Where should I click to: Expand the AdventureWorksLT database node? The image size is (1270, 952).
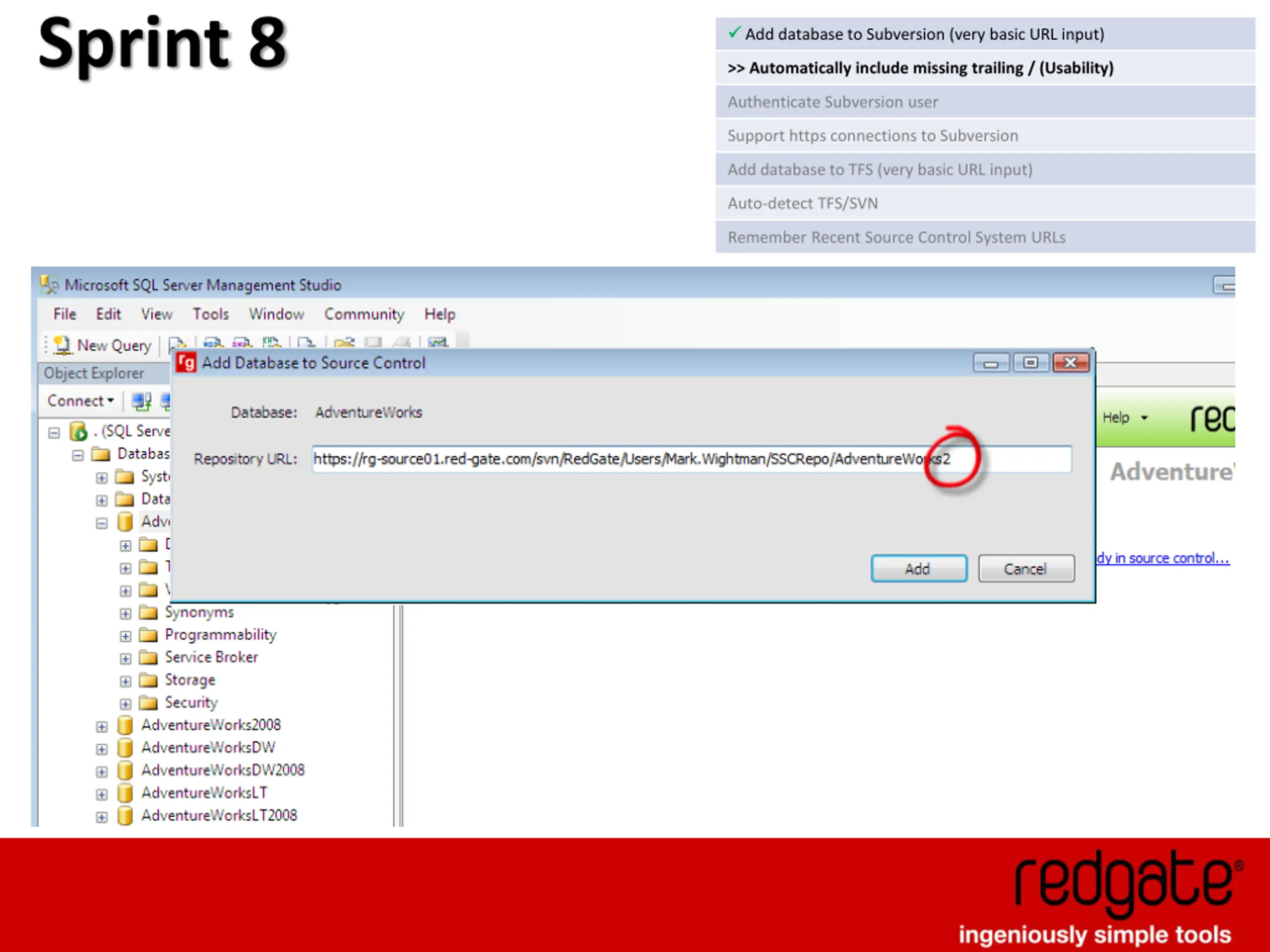click(x=102, y=795)
